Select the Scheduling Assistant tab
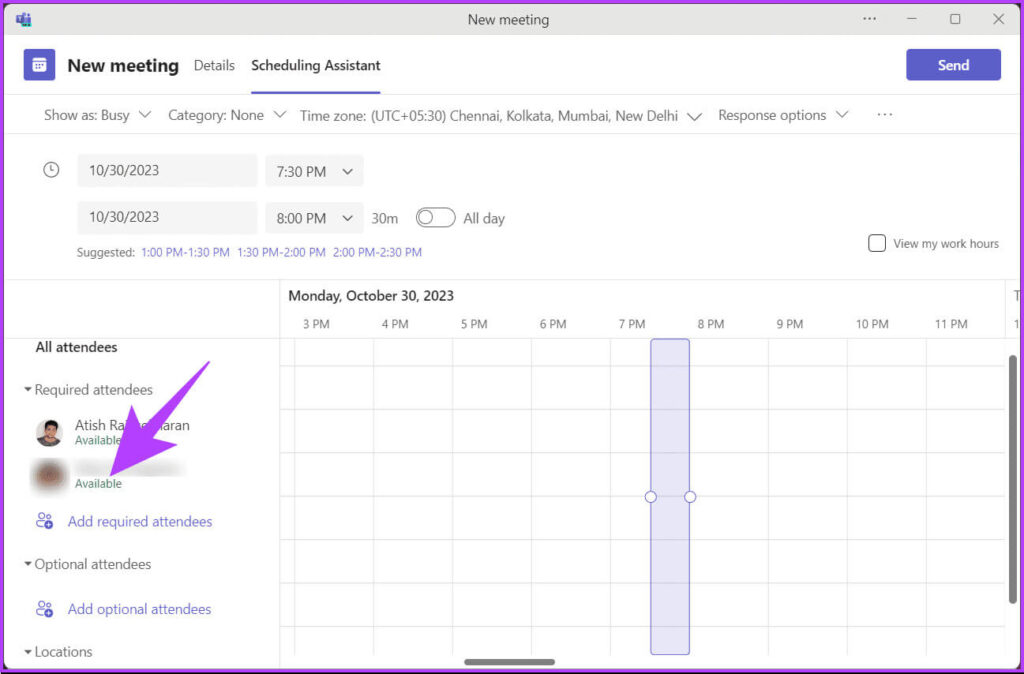The image size is (1024, 674). pos(316,65)
